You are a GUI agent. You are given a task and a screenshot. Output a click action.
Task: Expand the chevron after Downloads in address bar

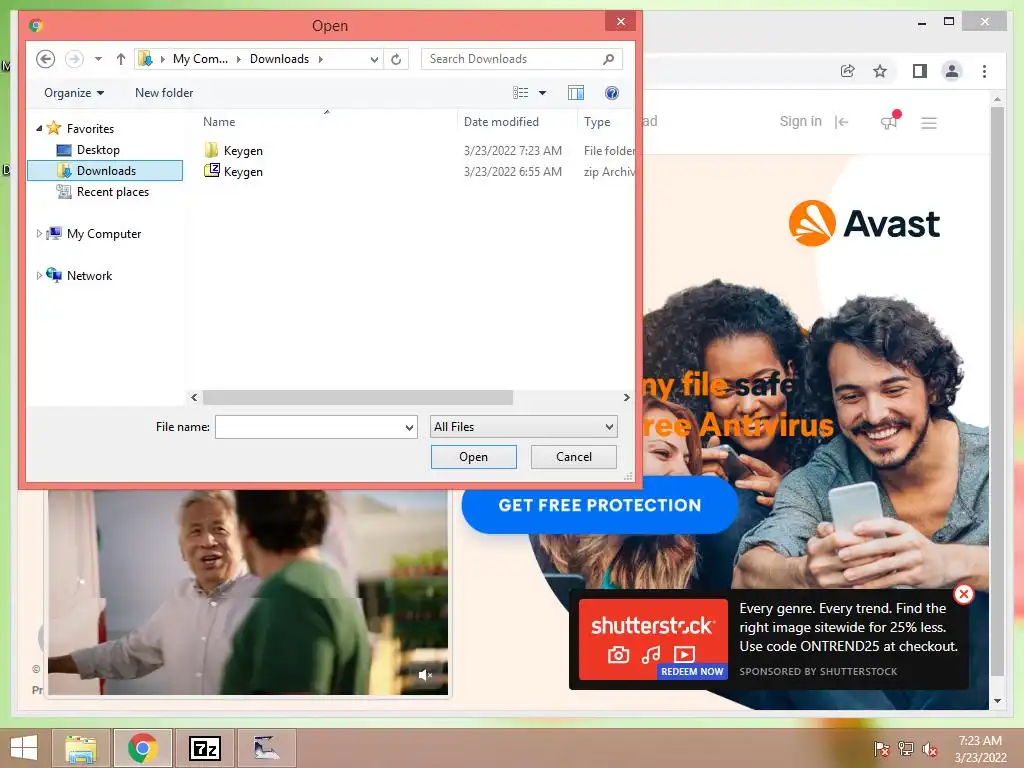[x=321, y=59]
